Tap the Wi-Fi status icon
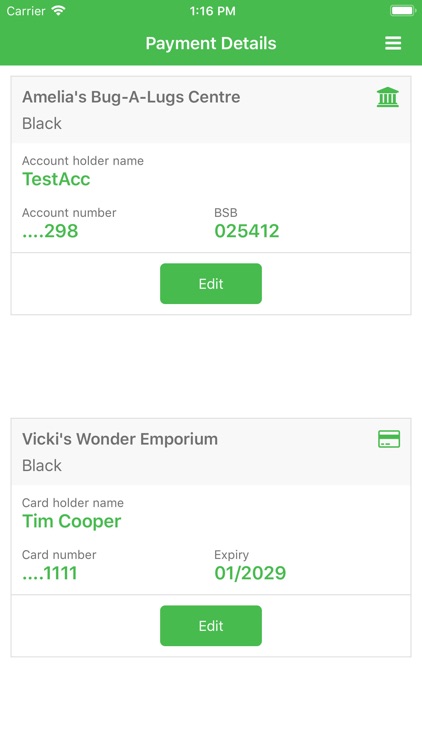 pyautogui.click(x=58, y=11)
